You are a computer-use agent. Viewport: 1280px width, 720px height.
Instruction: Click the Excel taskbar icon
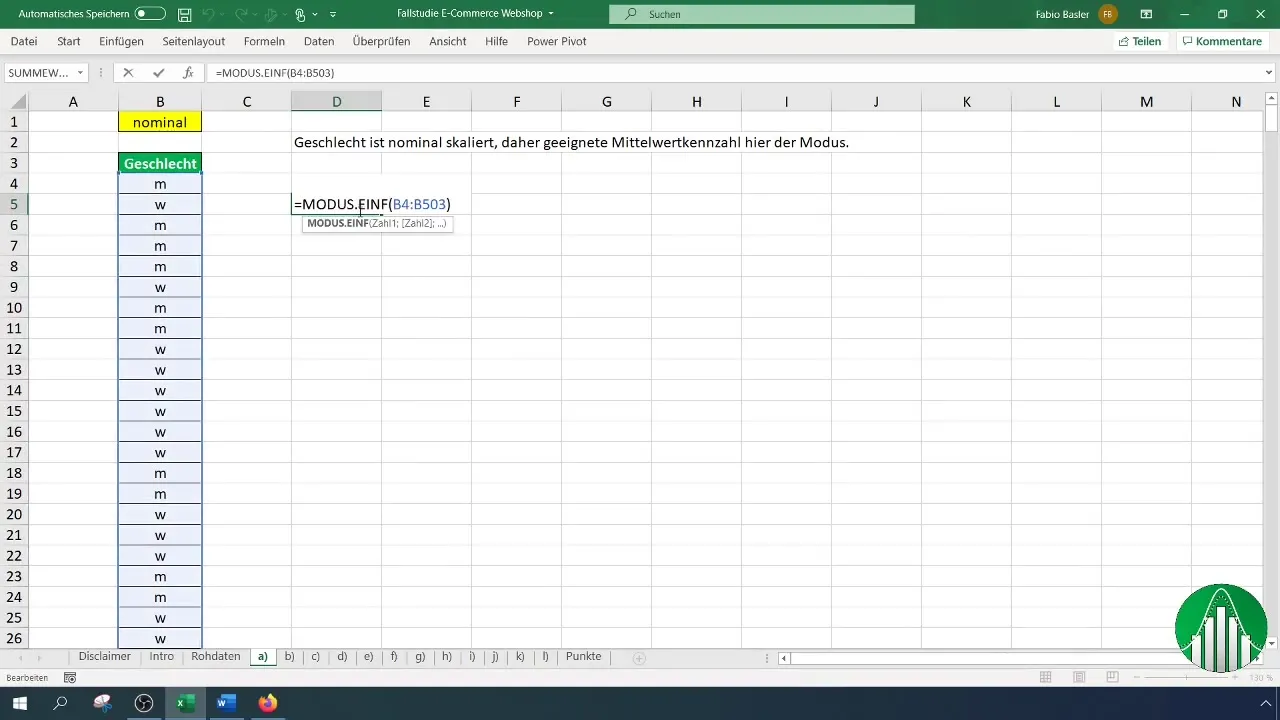pos(185,704)
